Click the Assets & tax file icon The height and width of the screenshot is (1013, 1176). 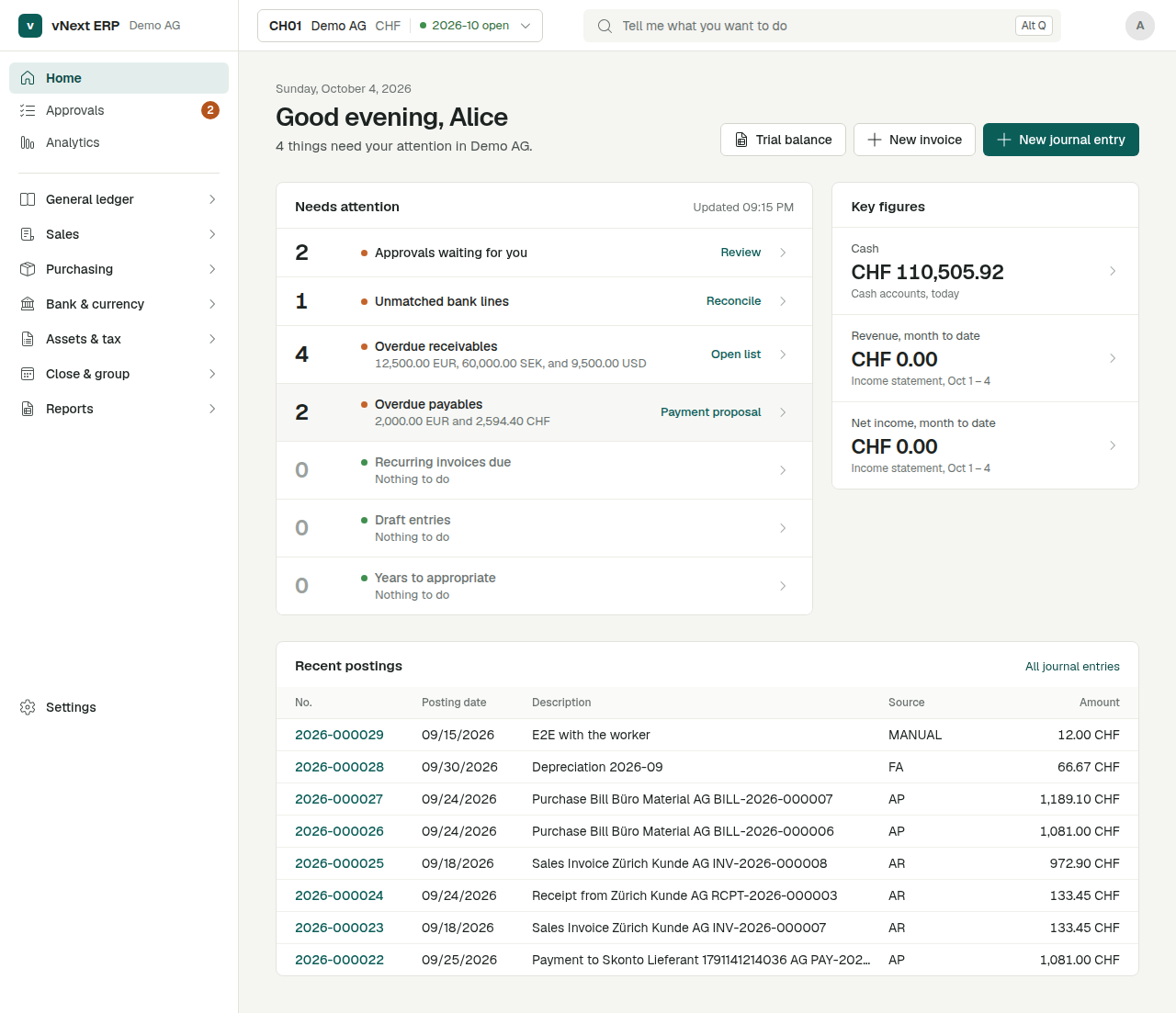28,339
